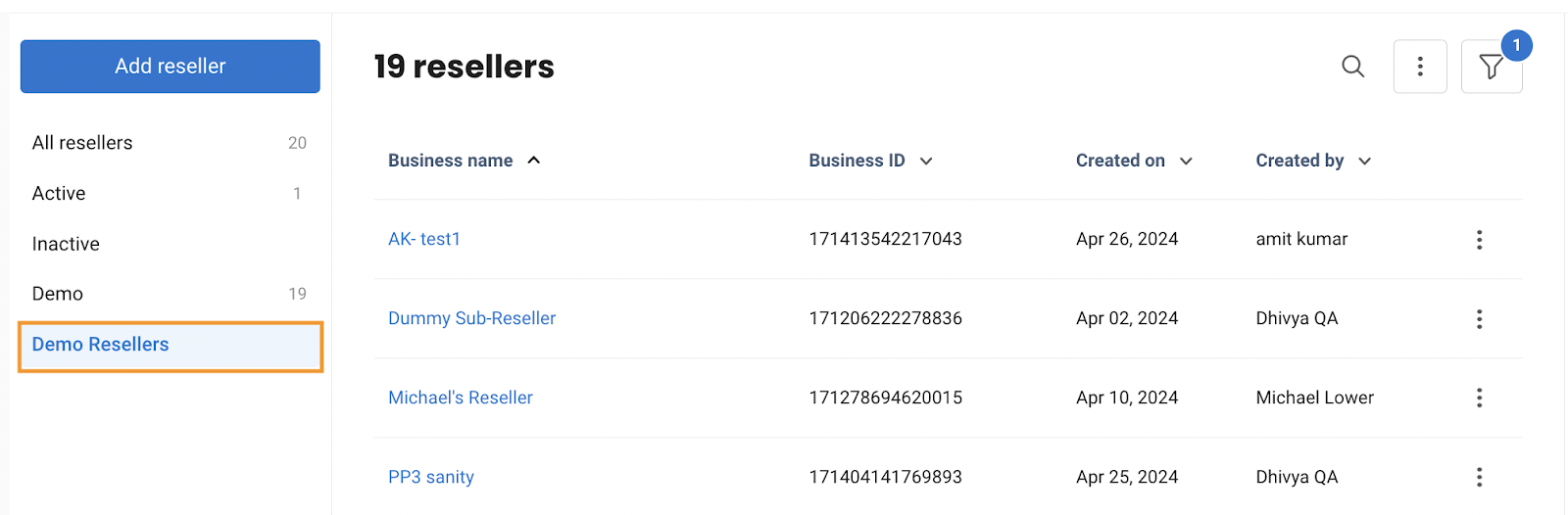The height and width of the screenshot is (515, 1568).
Task: Open row options for Dummy Sub-Reseller
Action: pos(1479,319)
